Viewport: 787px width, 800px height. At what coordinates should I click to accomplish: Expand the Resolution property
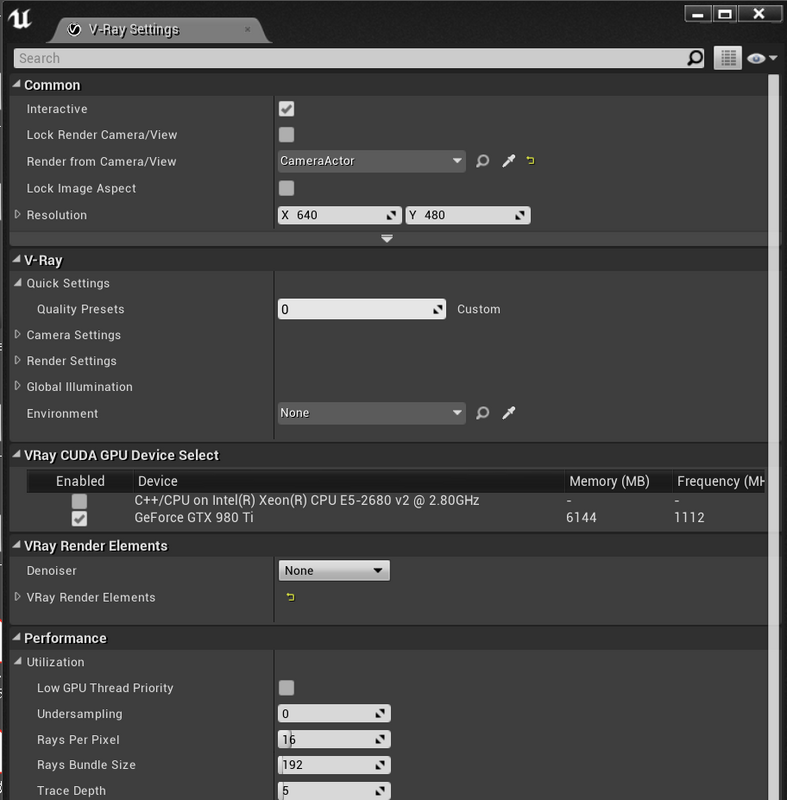tap(17, 214)
